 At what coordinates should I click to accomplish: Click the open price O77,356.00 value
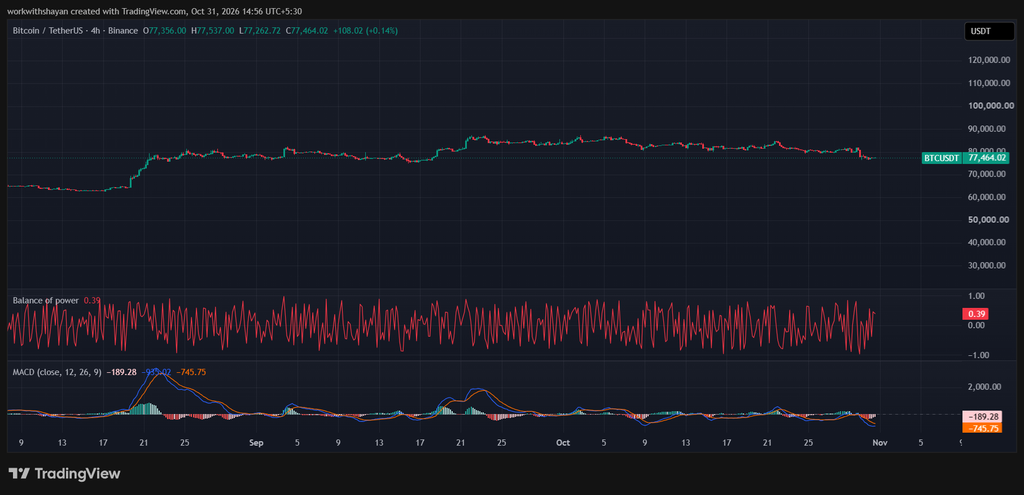(x=166, y=31)
